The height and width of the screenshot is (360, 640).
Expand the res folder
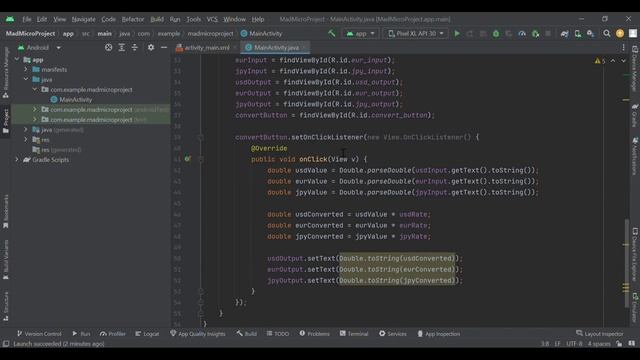pos(26,140)
